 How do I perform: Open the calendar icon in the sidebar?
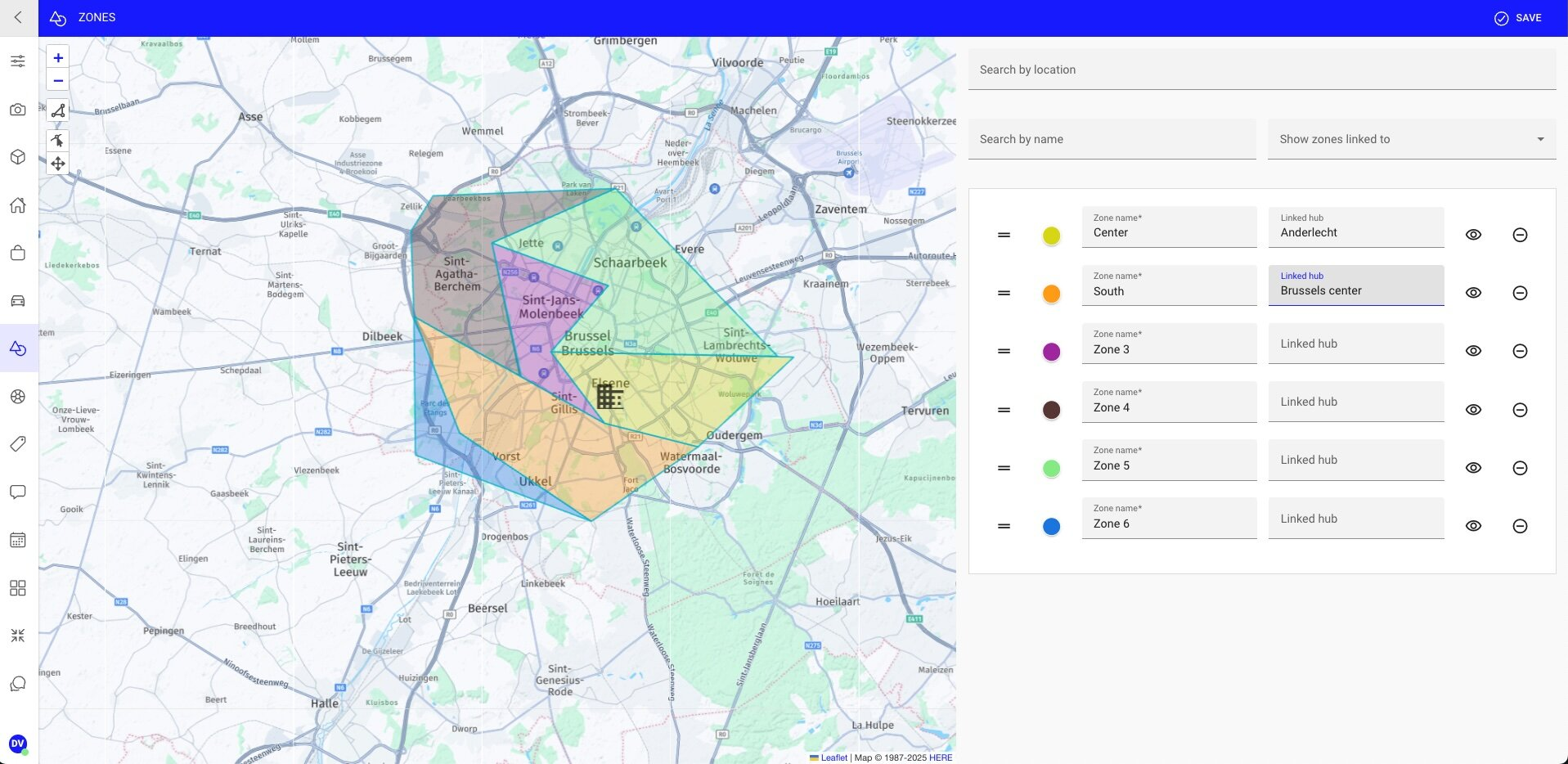[x=18, y=539]
